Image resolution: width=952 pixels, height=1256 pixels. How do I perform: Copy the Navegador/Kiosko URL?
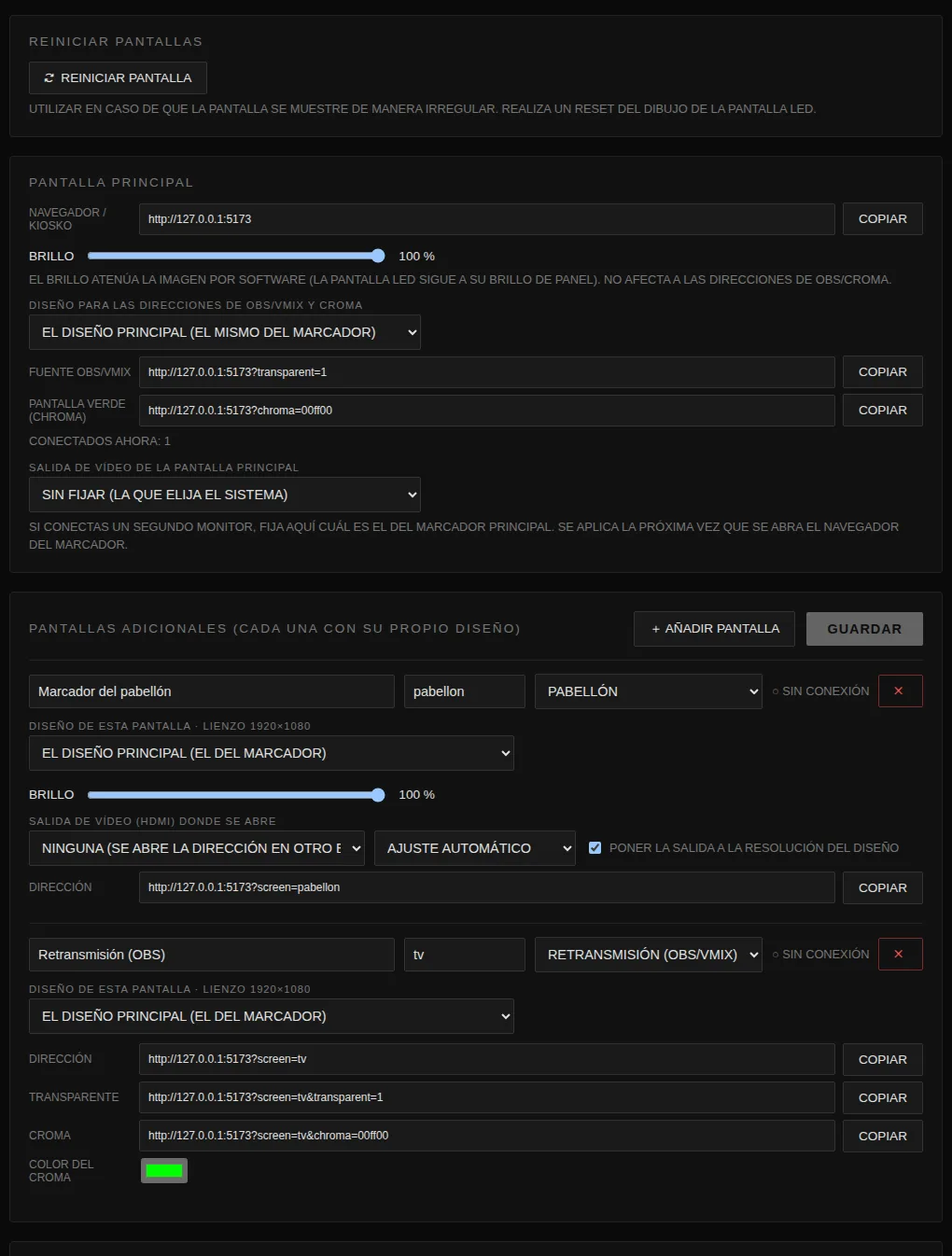click(882, 219)
